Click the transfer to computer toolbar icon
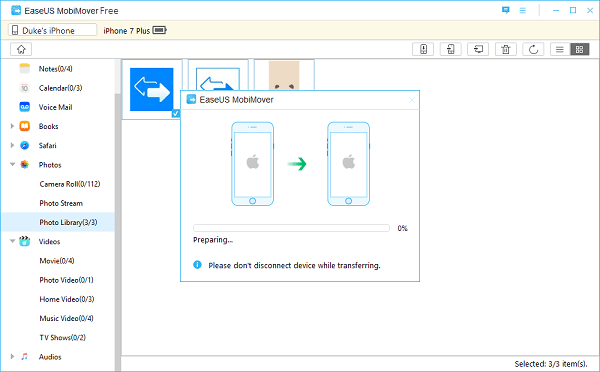600x372 pixels. click(x=478, y=49)
